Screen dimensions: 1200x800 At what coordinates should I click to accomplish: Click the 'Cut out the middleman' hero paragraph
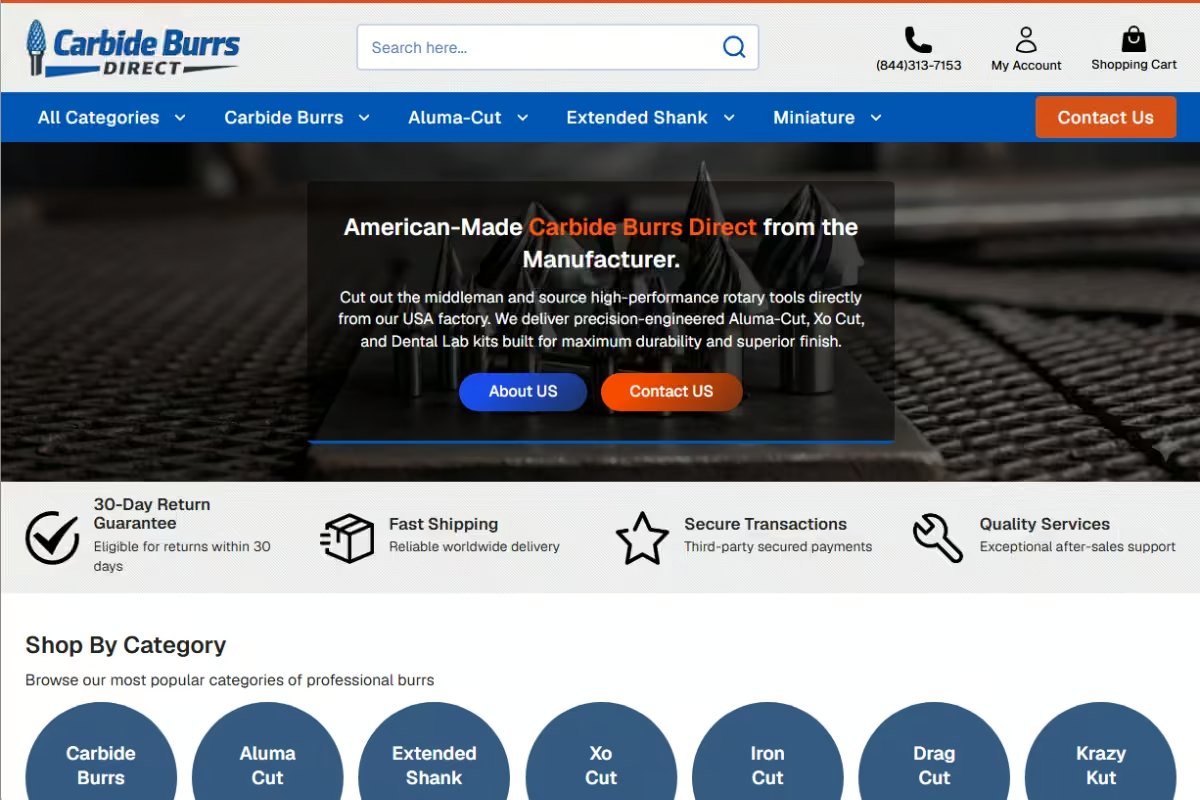point(601,319)
